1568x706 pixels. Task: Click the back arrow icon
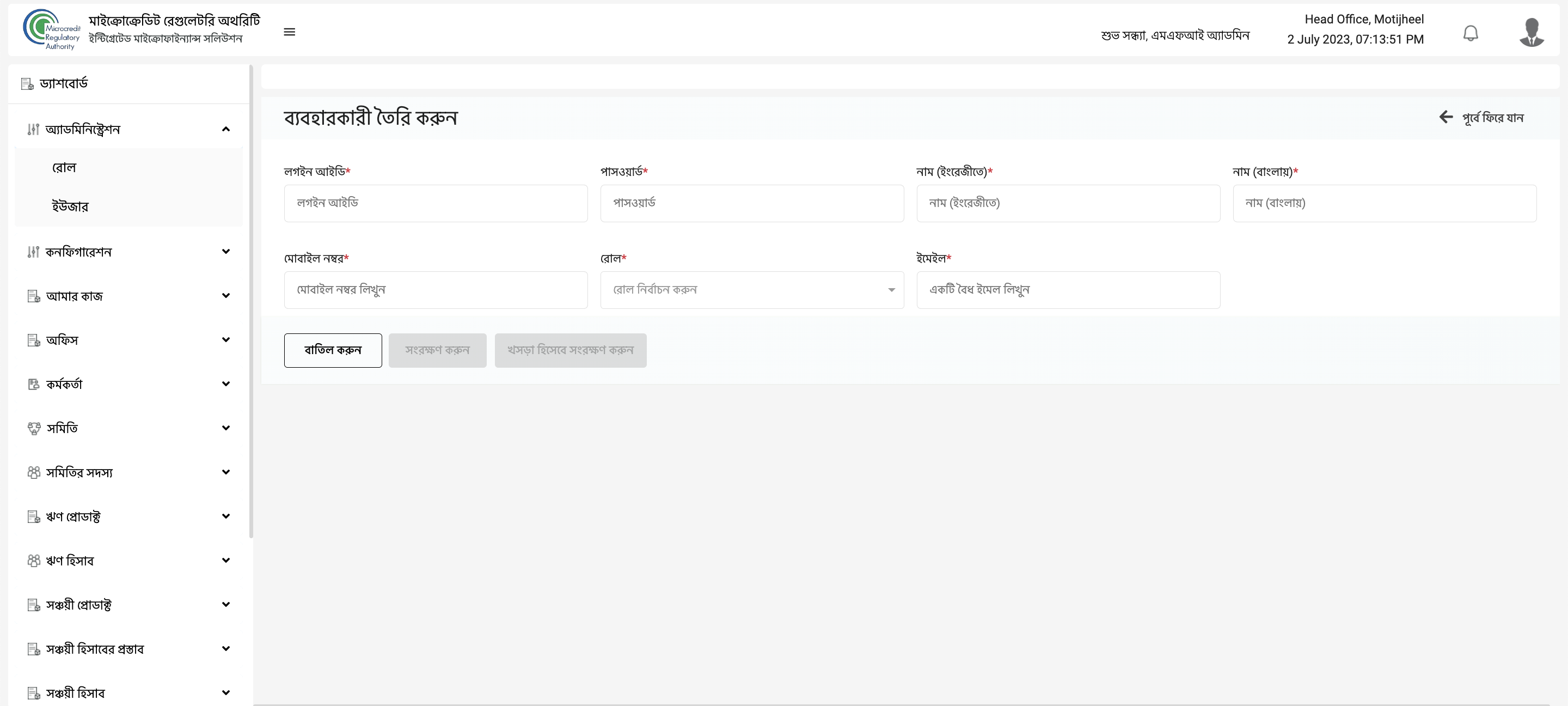(1445, 117)
